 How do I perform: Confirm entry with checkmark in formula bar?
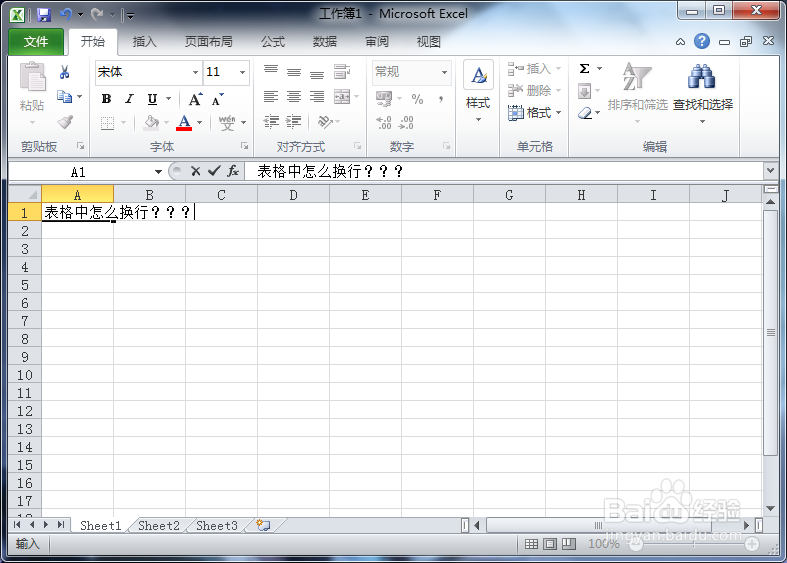pos(214,172)
